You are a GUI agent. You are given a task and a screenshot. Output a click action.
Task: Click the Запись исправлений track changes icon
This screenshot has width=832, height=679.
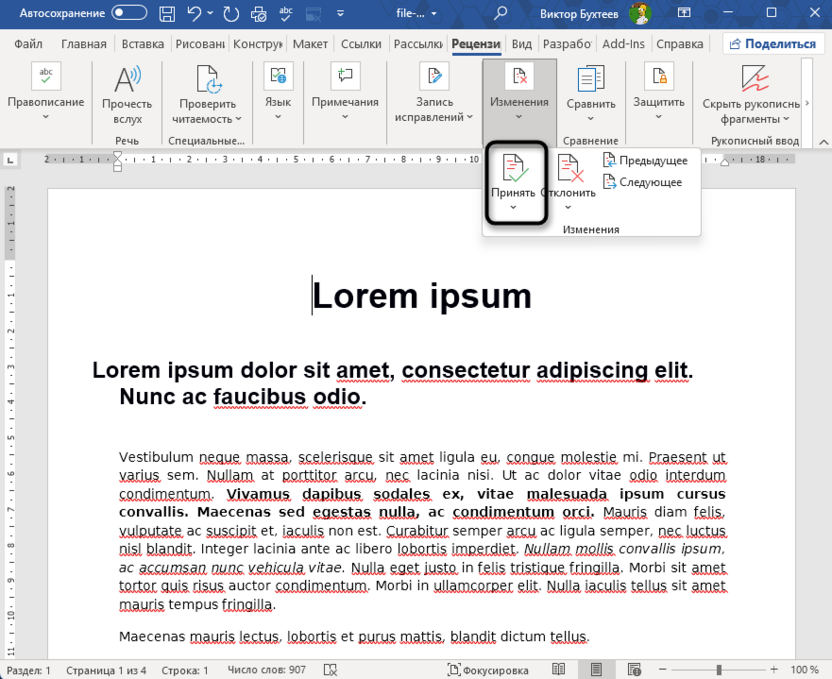tap(434, 76)
